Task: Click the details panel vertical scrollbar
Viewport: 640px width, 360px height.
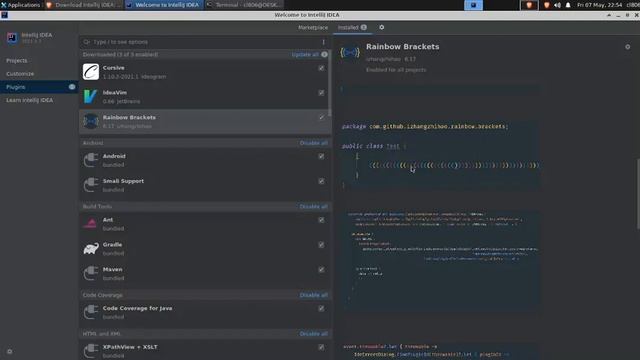Action: 638,194
